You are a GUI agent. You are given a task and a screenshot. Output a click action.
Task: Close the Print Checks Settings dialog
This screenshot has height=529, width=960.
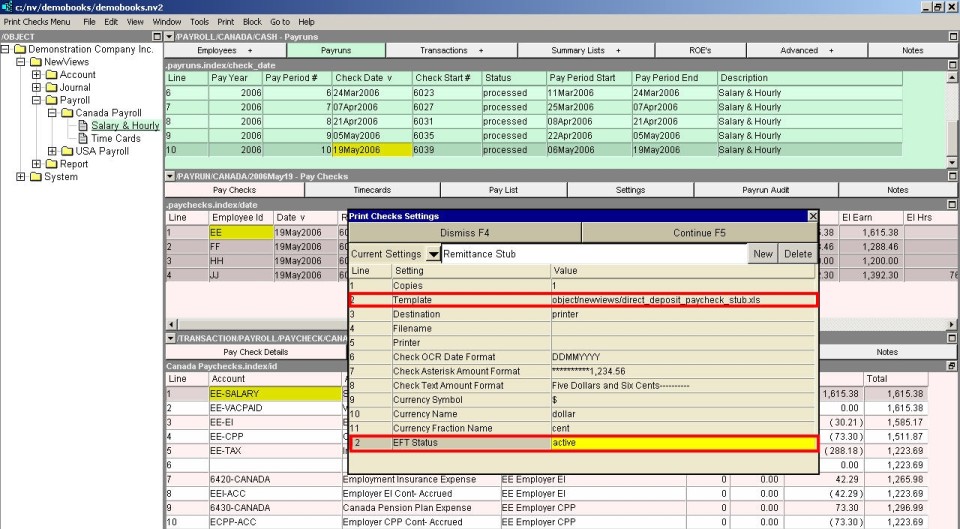tap(812, 216)
